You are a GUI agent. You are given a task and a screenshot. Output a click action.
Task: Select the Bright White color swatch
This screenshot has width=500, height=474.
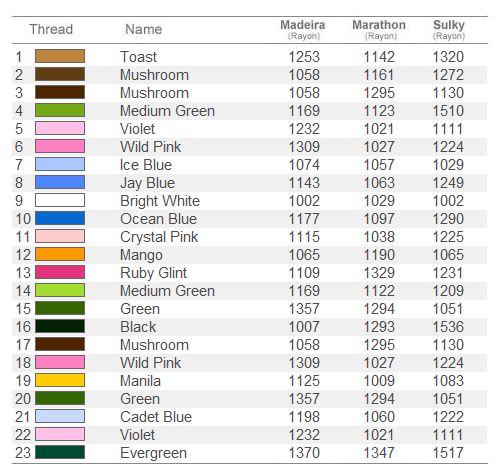(x=60, y=200)
